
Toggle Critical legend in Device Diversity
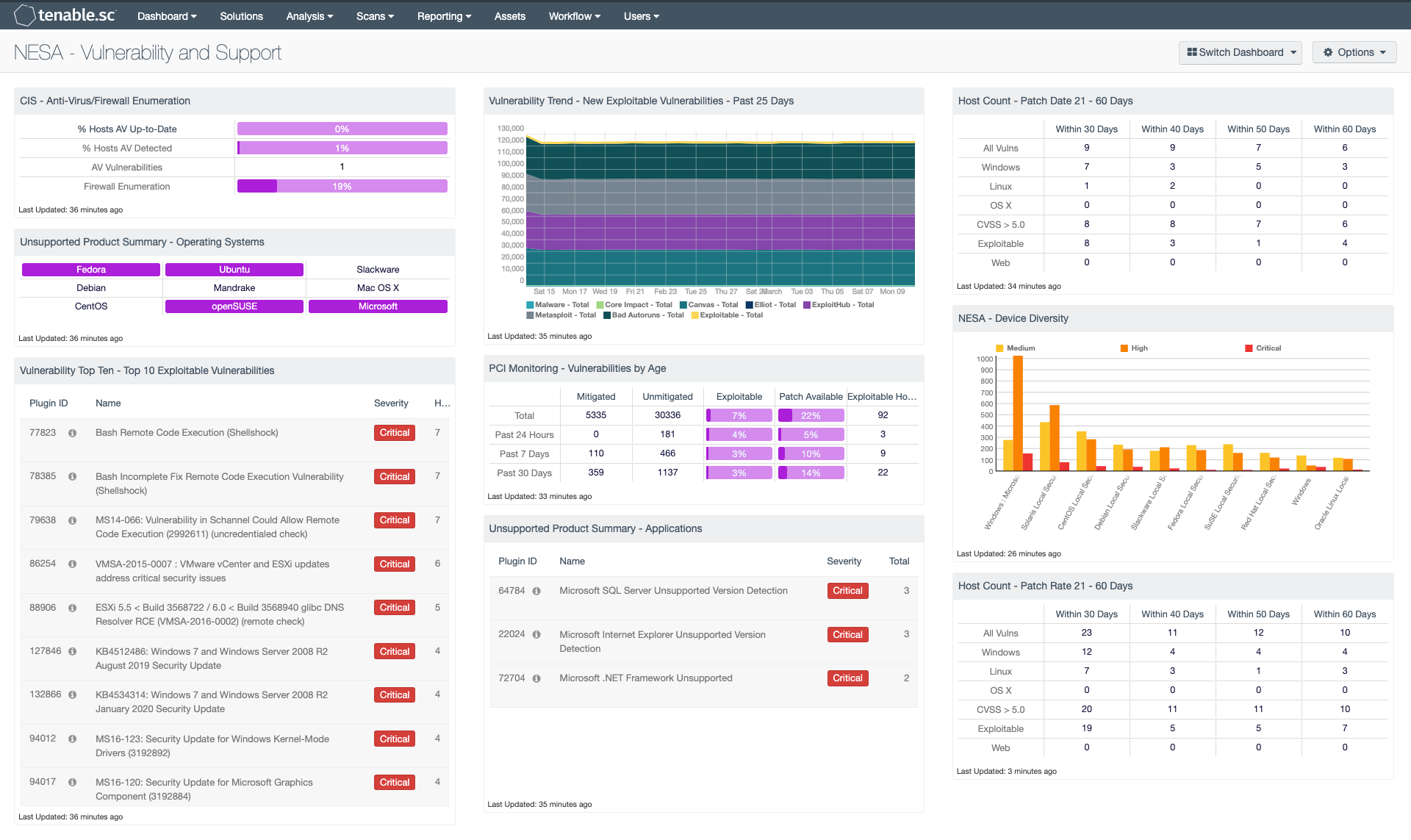1263,348
